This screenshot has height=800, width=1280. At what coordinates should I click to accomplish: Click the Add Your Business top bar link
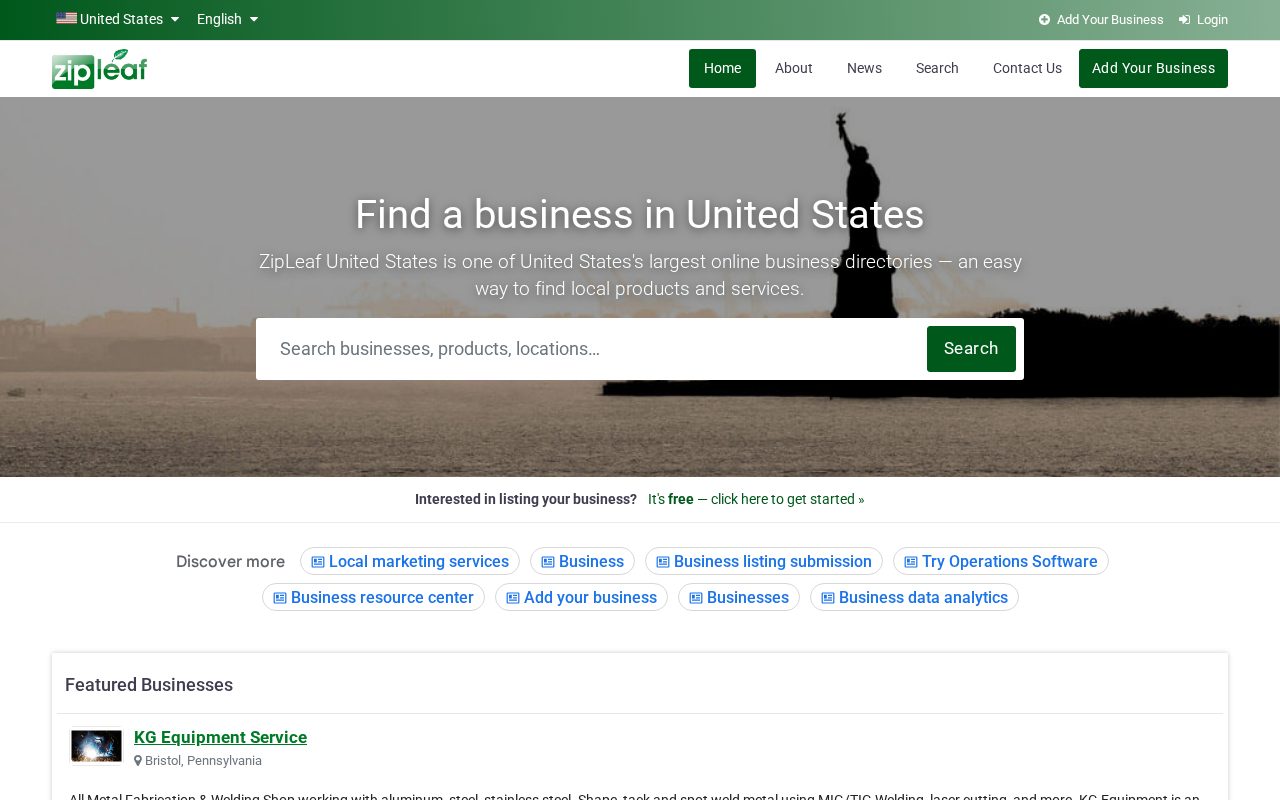(1101, 19)
